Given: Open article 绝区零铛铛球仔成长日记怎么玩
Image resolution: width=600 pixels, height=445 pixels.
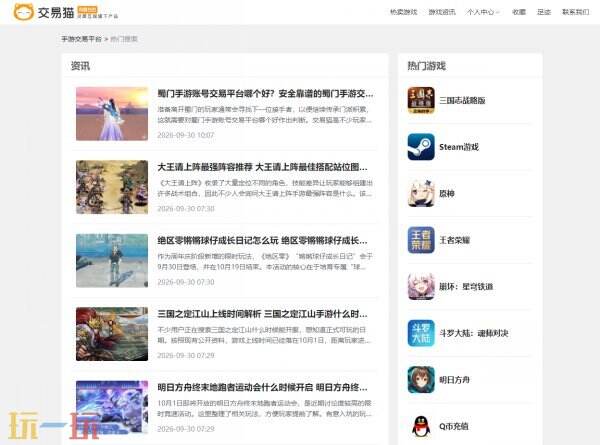Looking at the screenshot, I should tap(262, 240).
